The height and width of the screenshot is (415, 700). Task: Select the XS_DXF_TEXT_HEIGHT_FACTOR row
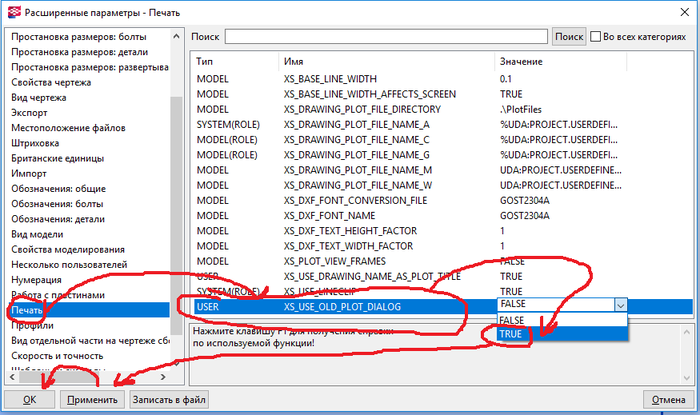pos(350,230)
